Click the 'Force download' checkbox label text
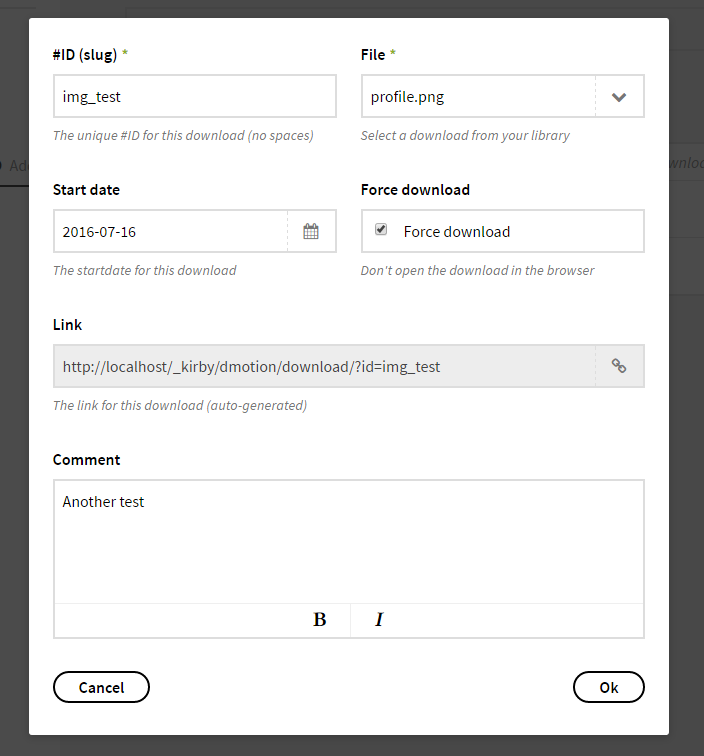This screenshot has height=756, width=704. (x=457, y=231)
